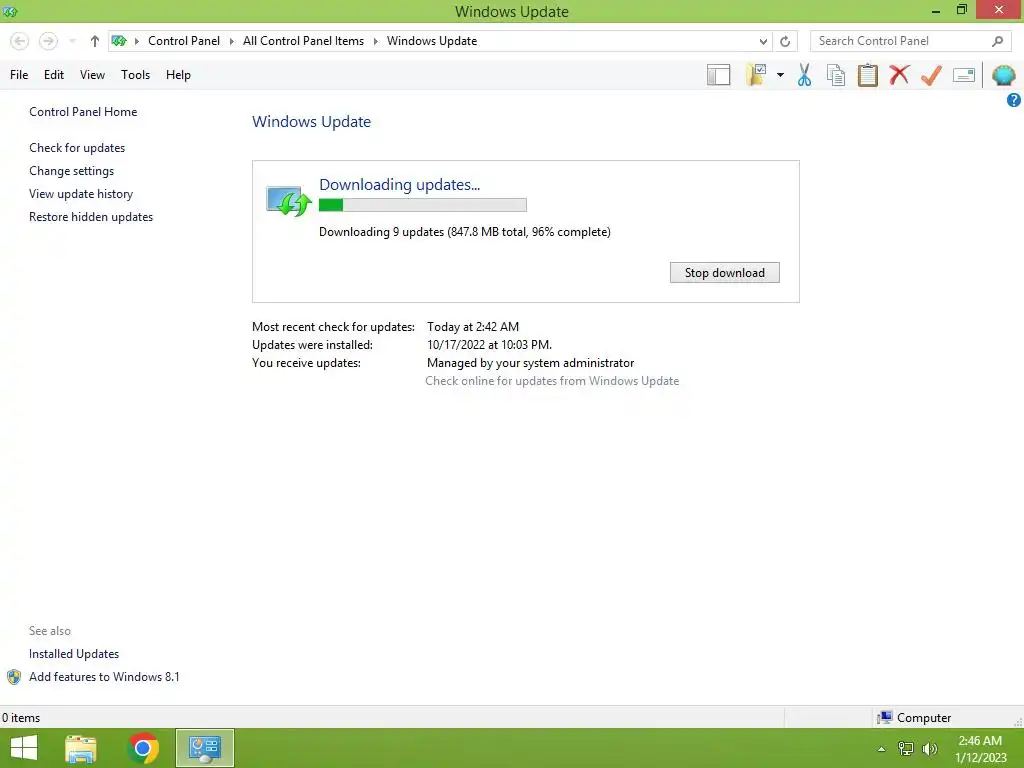Click Check for updates link

coord(77,148)
